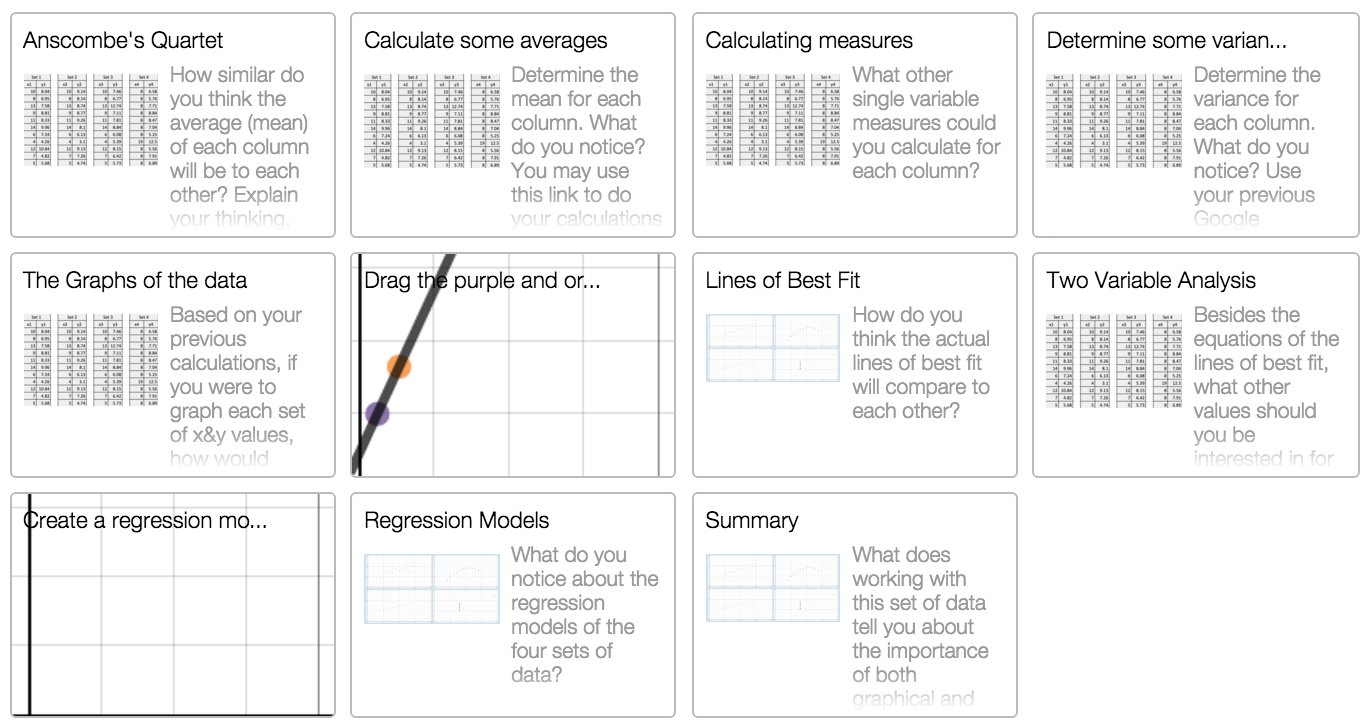Viewport: 1372px width, 728px height.
Task: Open the "Create a regression mo..." graph card
Action: 173,605
